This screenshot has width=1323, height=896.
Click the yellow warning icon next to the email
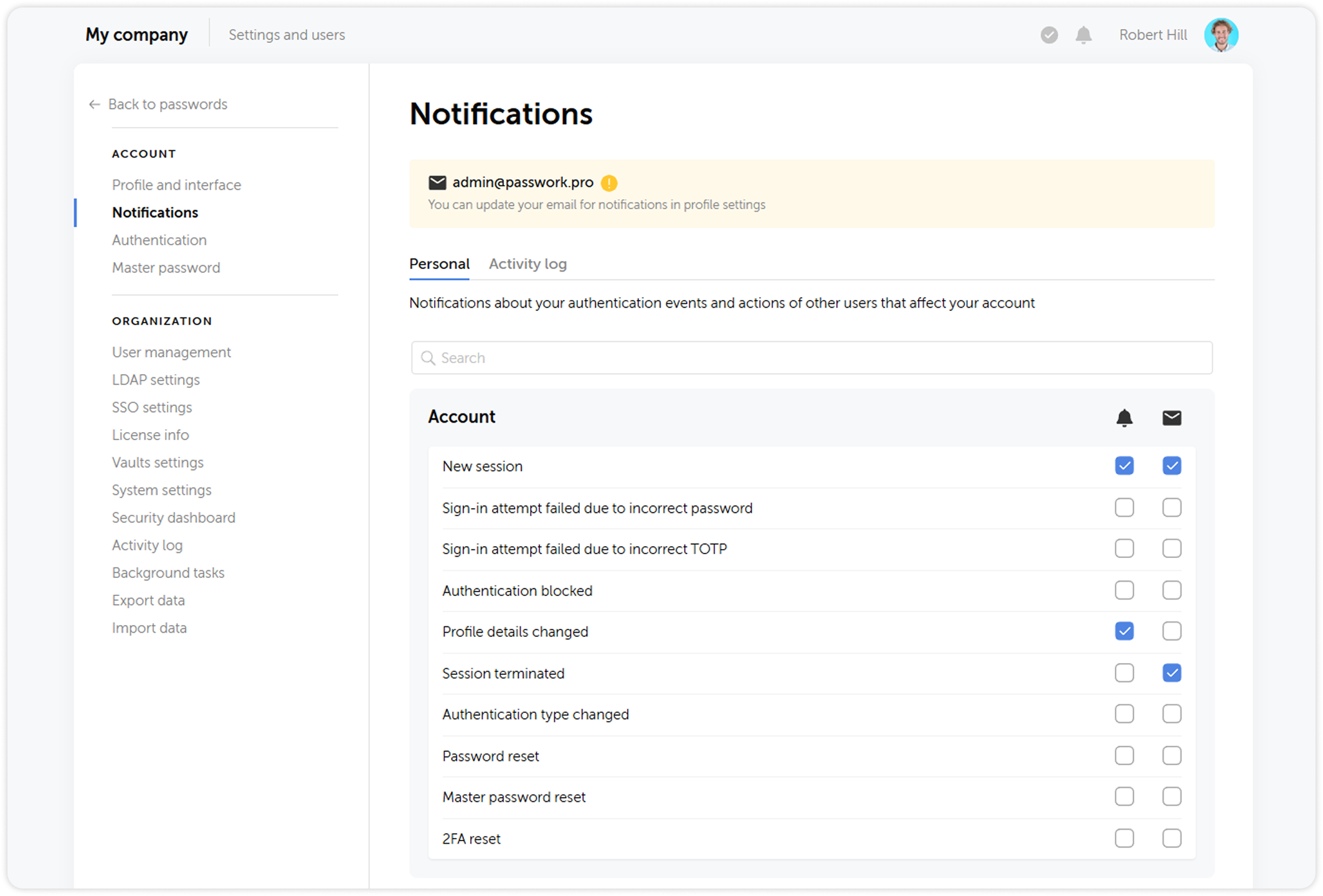[x=609, y=183]
